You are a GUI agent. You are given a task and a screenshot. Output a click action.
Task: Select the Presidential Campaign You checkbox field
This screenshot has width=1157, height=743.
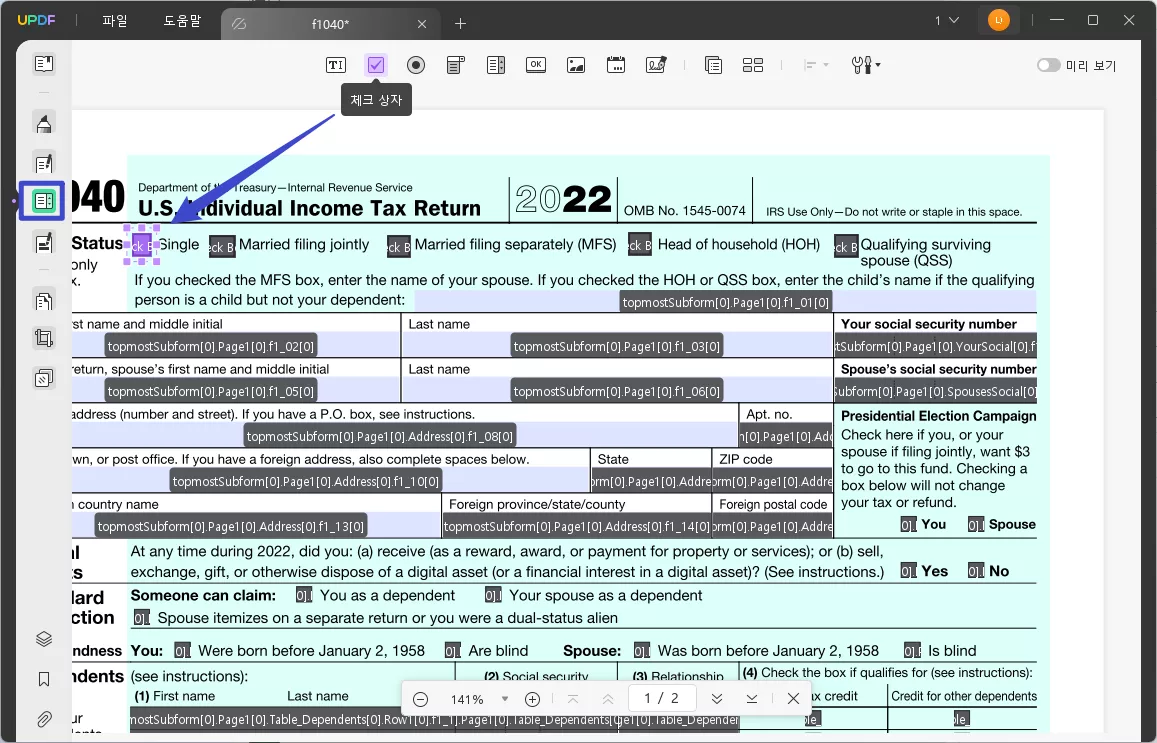click(x=908, y=525)
